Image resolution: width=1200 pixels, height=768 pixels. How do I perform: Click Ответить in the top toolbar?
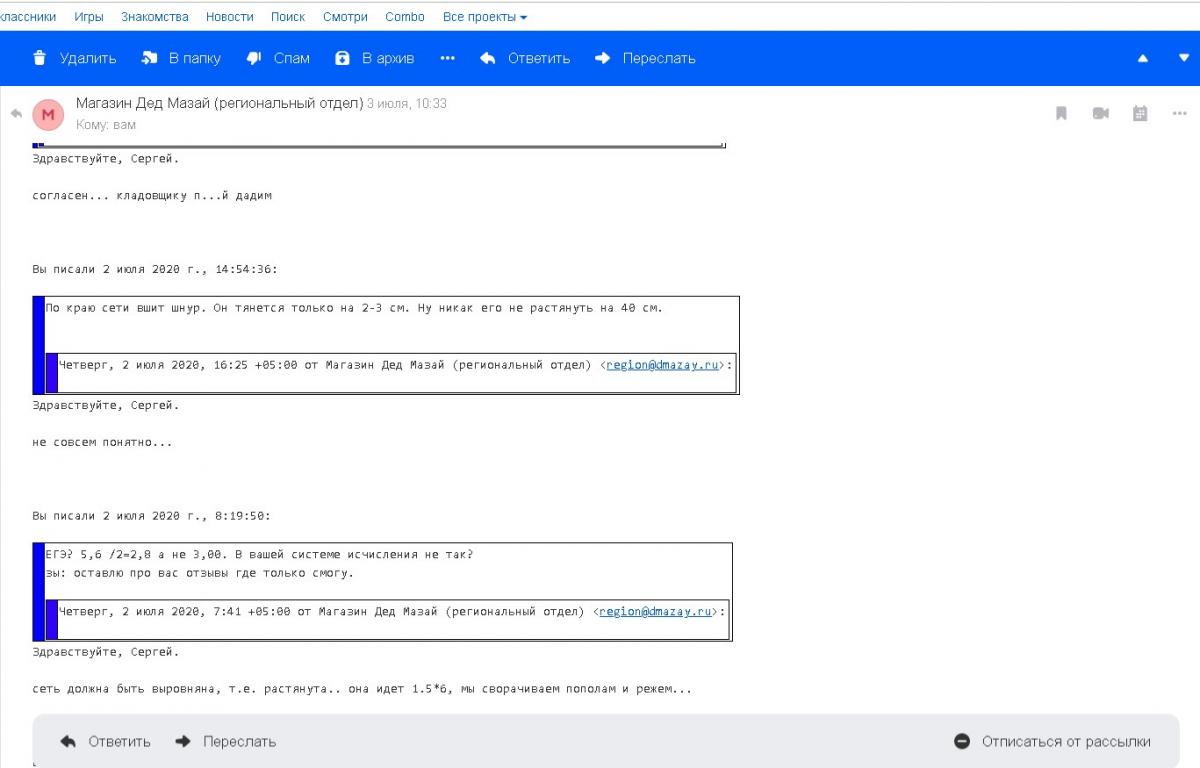pos(525,58)
